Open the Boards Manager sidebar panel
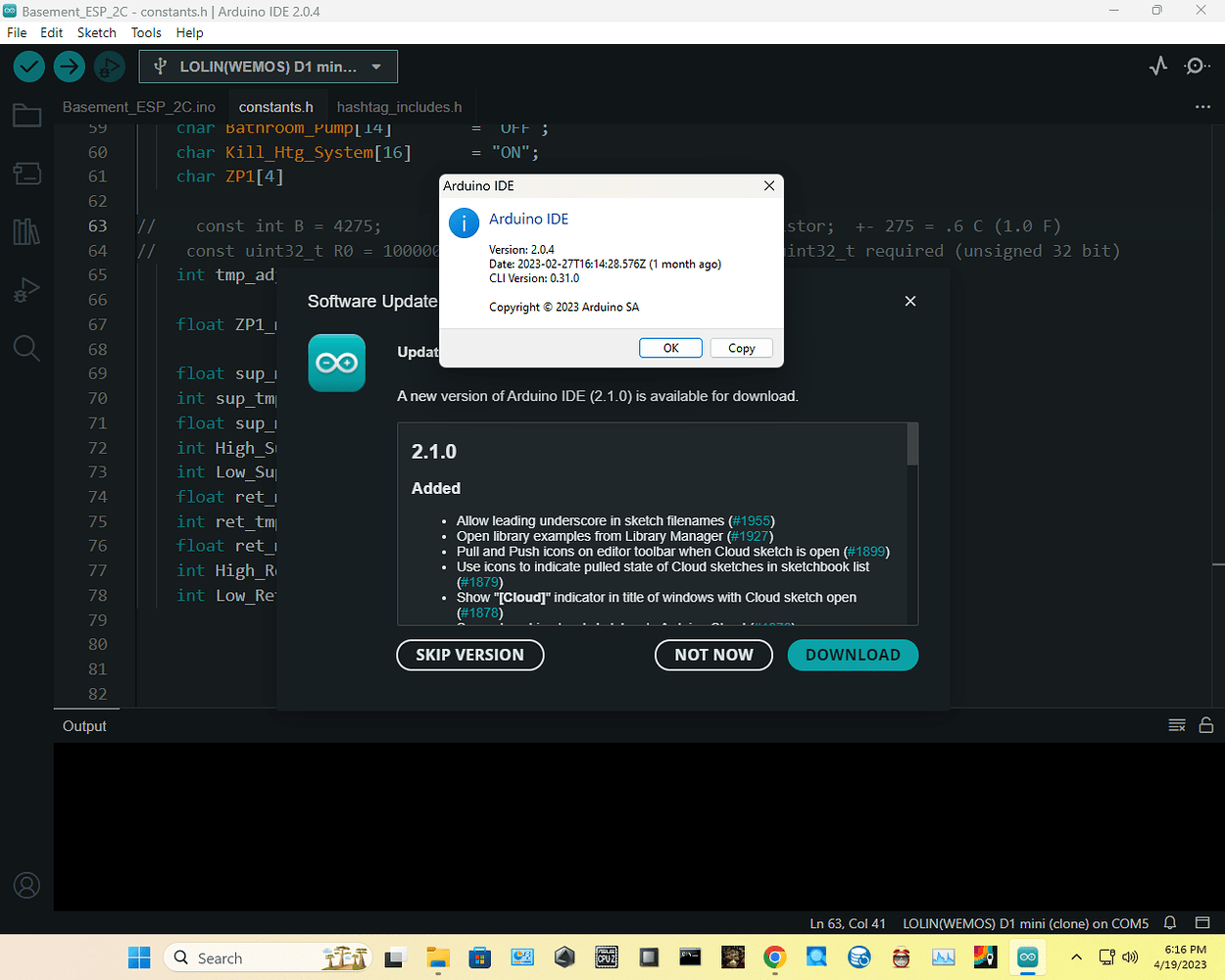 tap(26, 173)
